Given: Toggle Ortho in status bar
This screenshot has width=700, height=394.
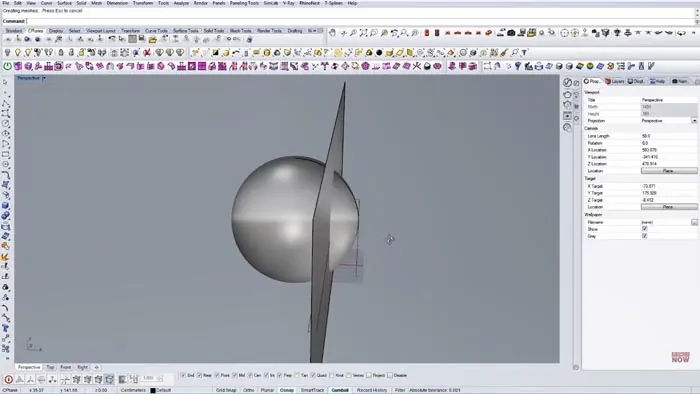Looking at the screenshot, I should [x=249, y=390].
